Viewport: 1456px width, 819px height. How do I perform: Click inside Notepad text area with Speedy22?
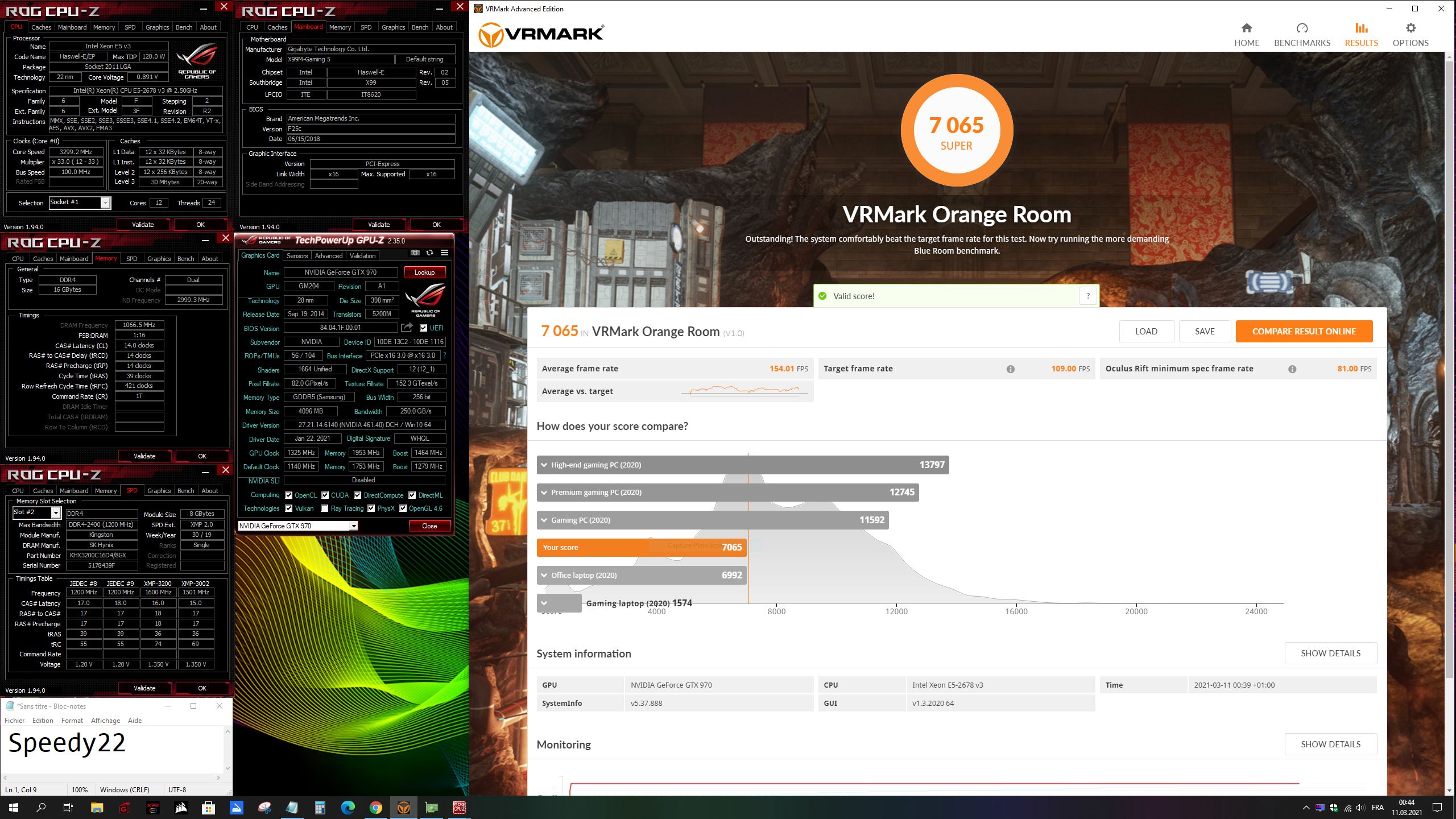click(x=113, y=749)
